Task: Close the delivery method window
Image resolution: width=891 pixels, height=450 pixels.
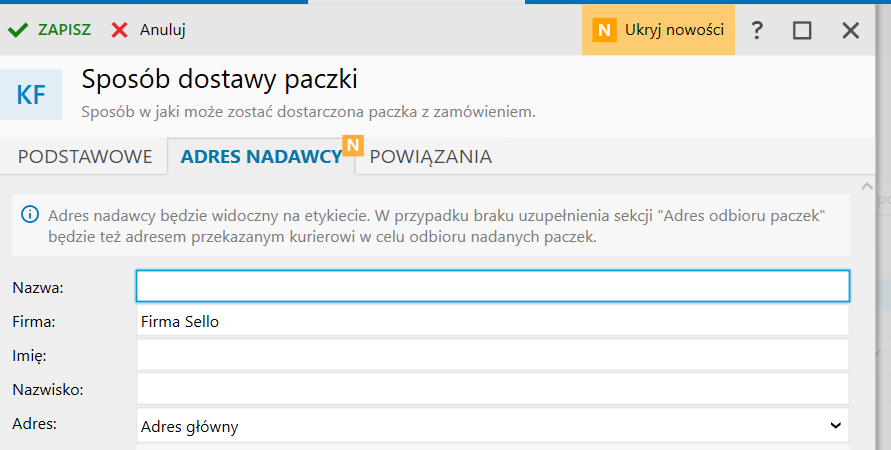Action: (851, 30)
